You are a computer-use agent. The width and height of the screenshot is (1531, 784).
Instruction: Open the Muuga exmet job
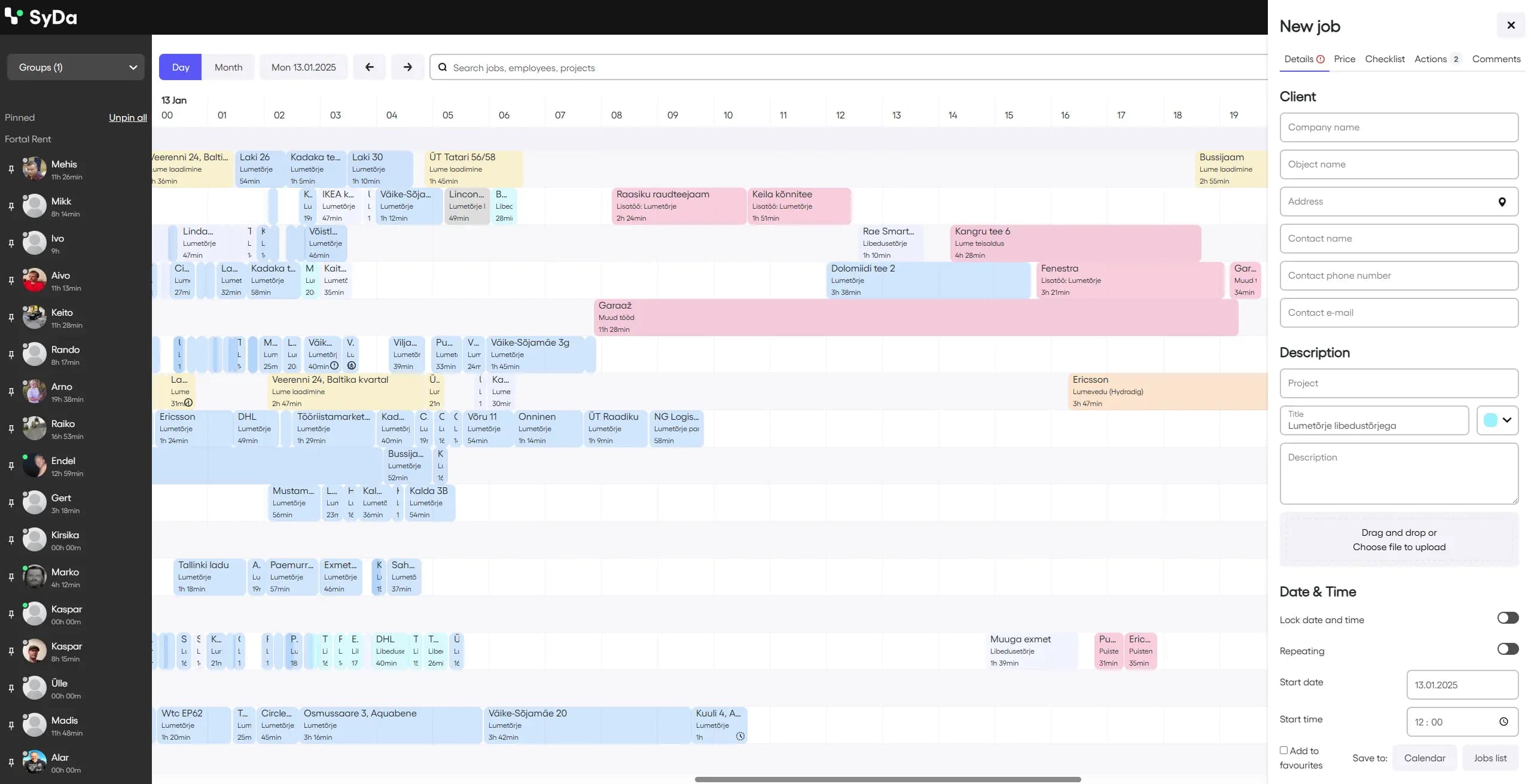click(x=1032, y=651)
